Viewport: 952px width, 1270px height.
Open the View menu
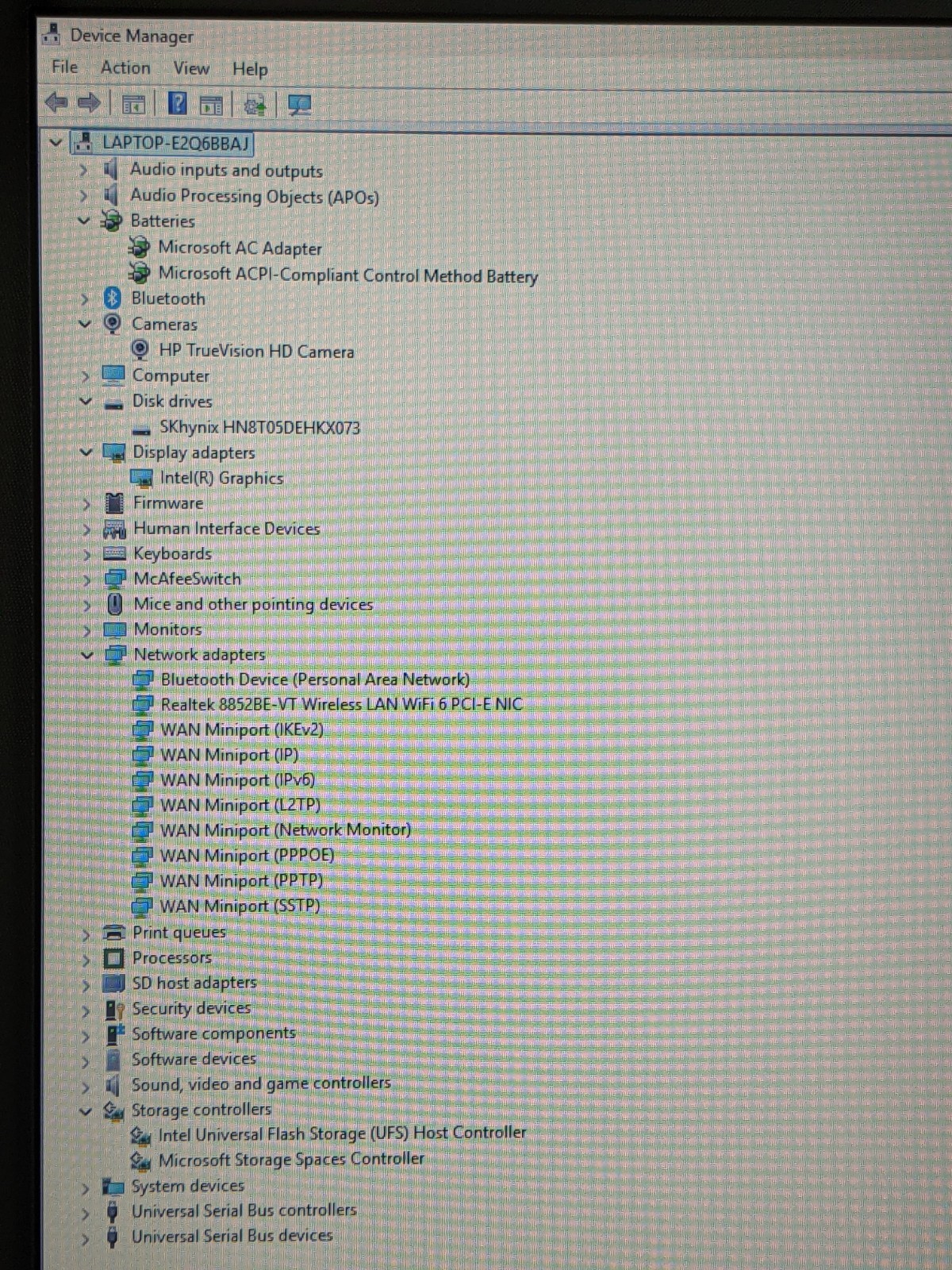coord(191,68)
